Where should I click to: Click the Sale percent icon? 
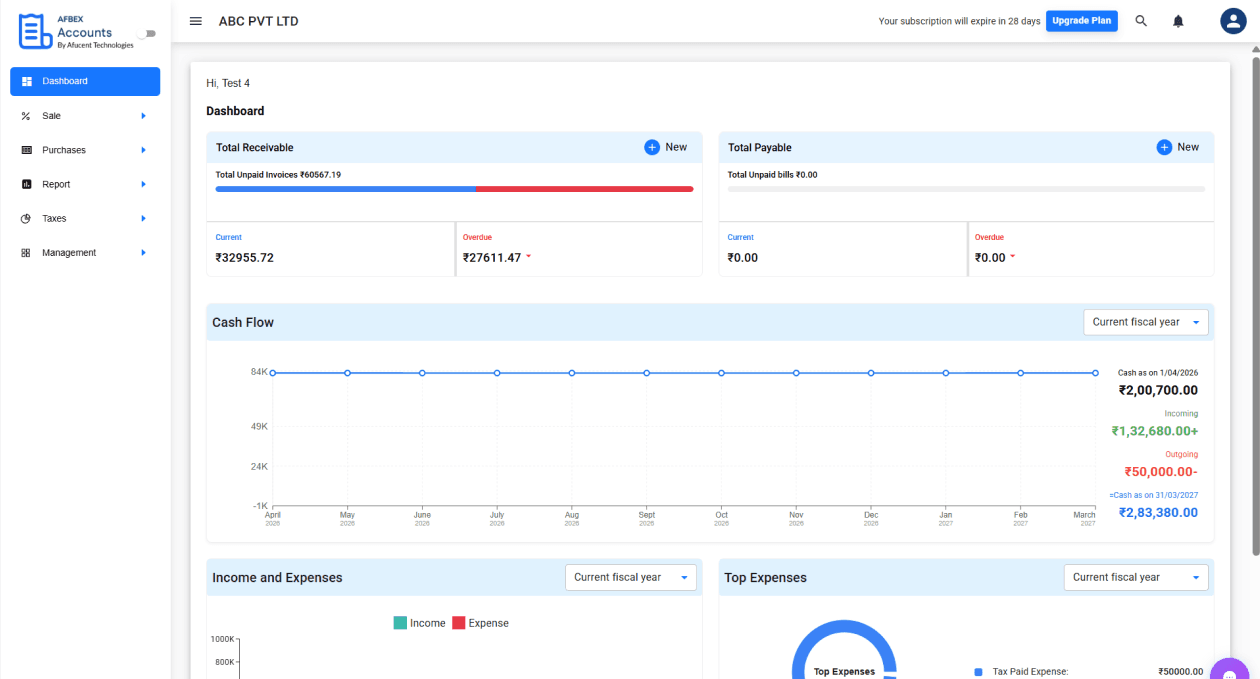pyautogui.click(x=26, y=116)
